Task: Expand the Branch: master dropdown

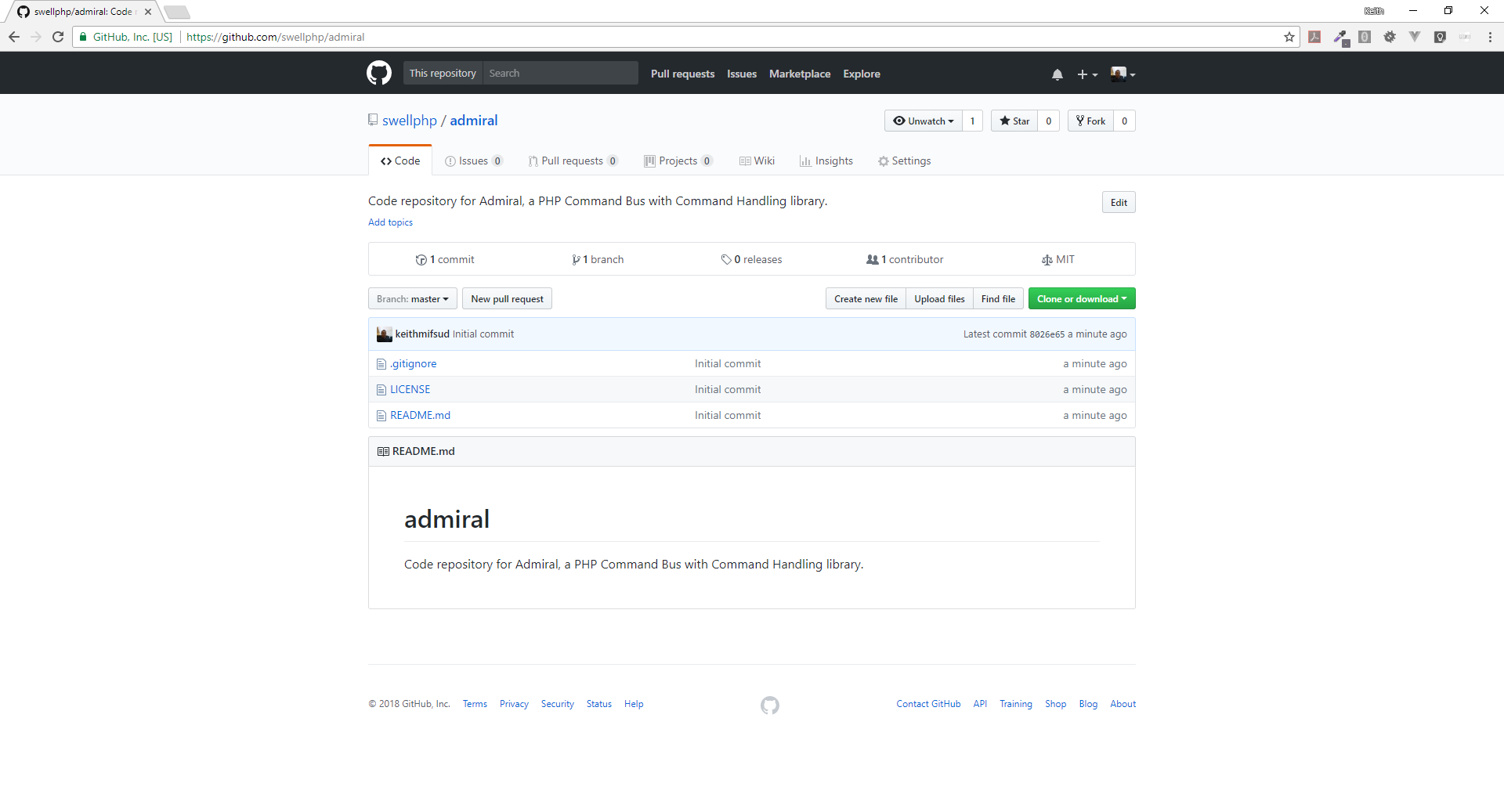Action: tap(413, 298)
